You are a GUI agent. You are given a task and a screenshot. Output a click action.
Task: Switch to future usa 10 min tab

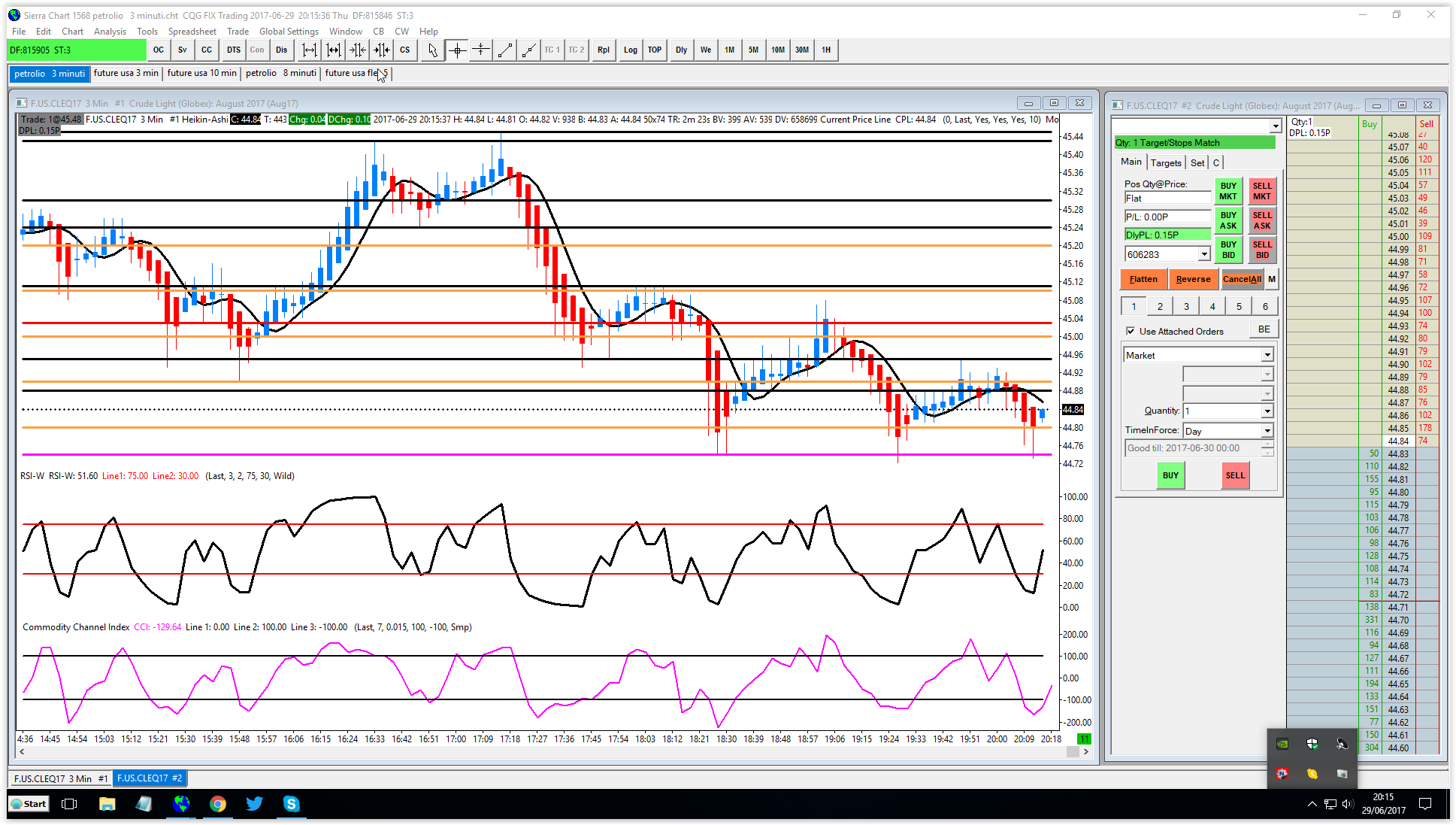(x=201, y=73)
